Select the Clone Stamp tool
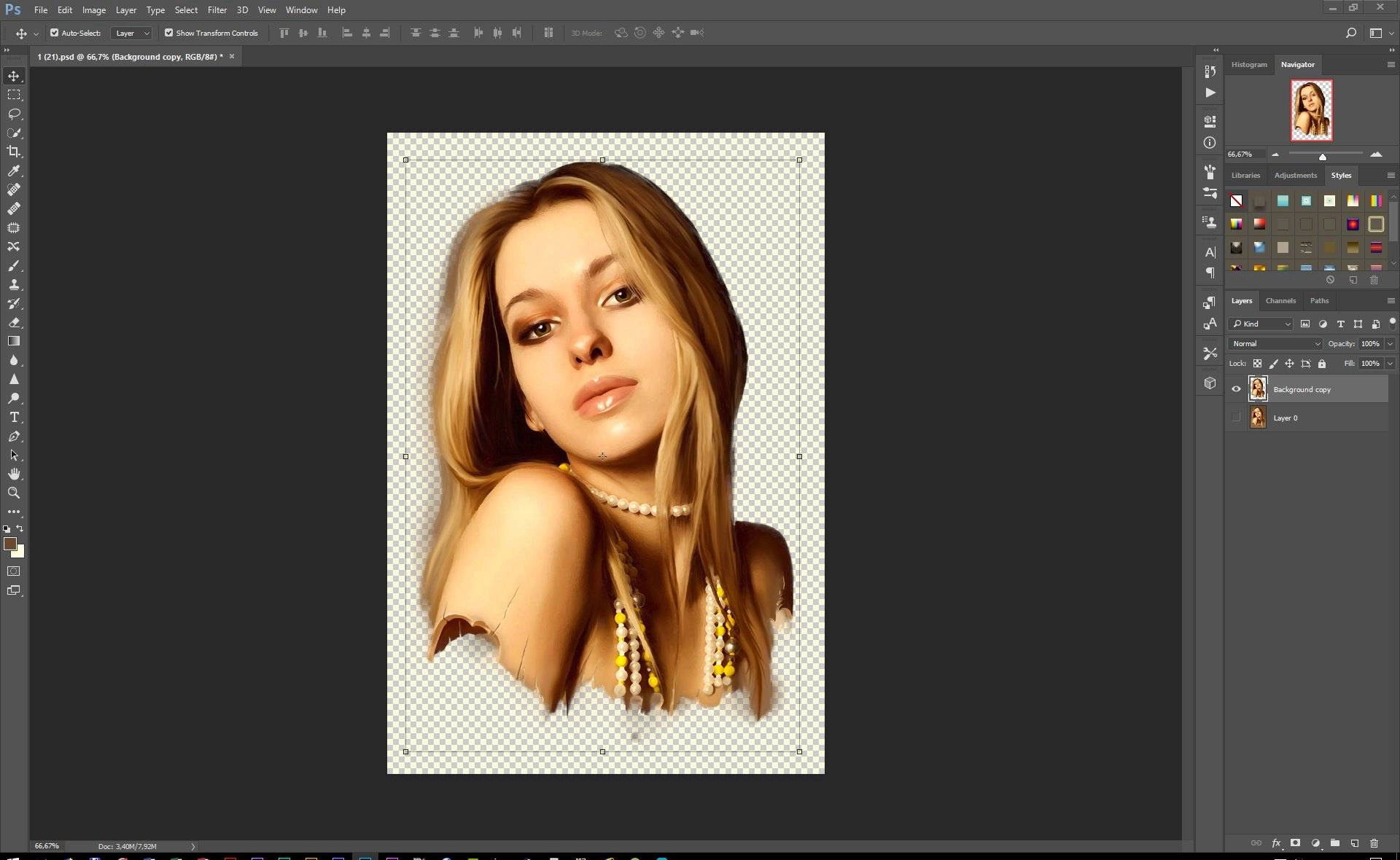This screenshot has width=1400, height=860. point(14,284)
